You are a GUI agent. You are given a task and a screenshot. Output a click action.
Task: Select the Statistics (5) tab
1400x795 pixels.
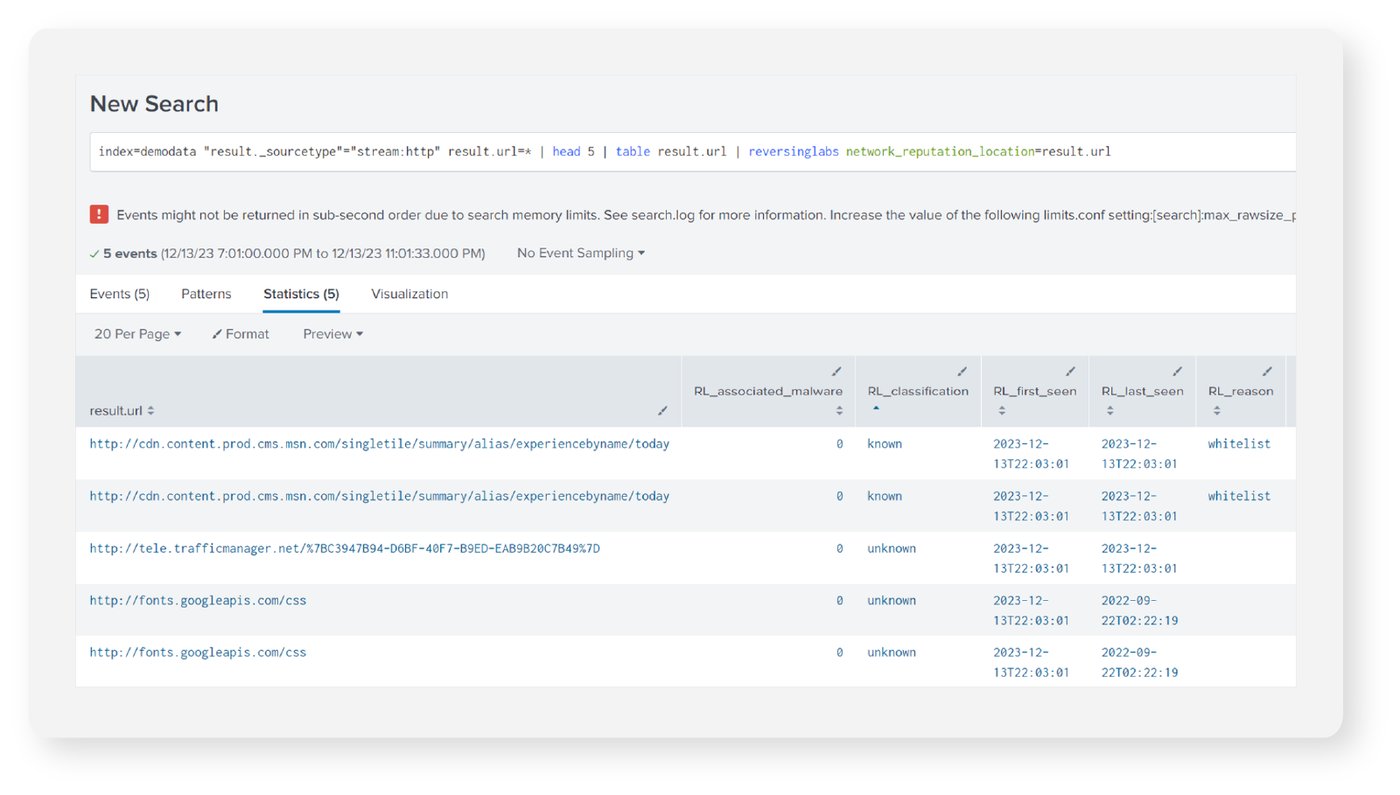(301, 294)
